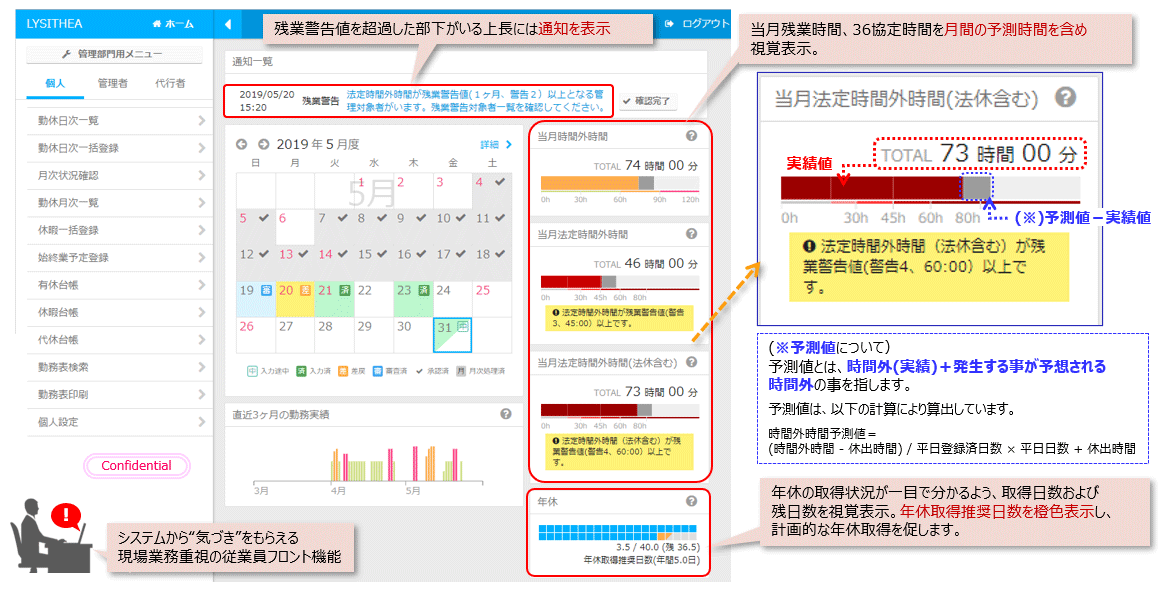The height and width of the screenshot is (595, 1171).
Task: Expand the 月次状況確認 menu entry
Action: (x=201, y=175)
